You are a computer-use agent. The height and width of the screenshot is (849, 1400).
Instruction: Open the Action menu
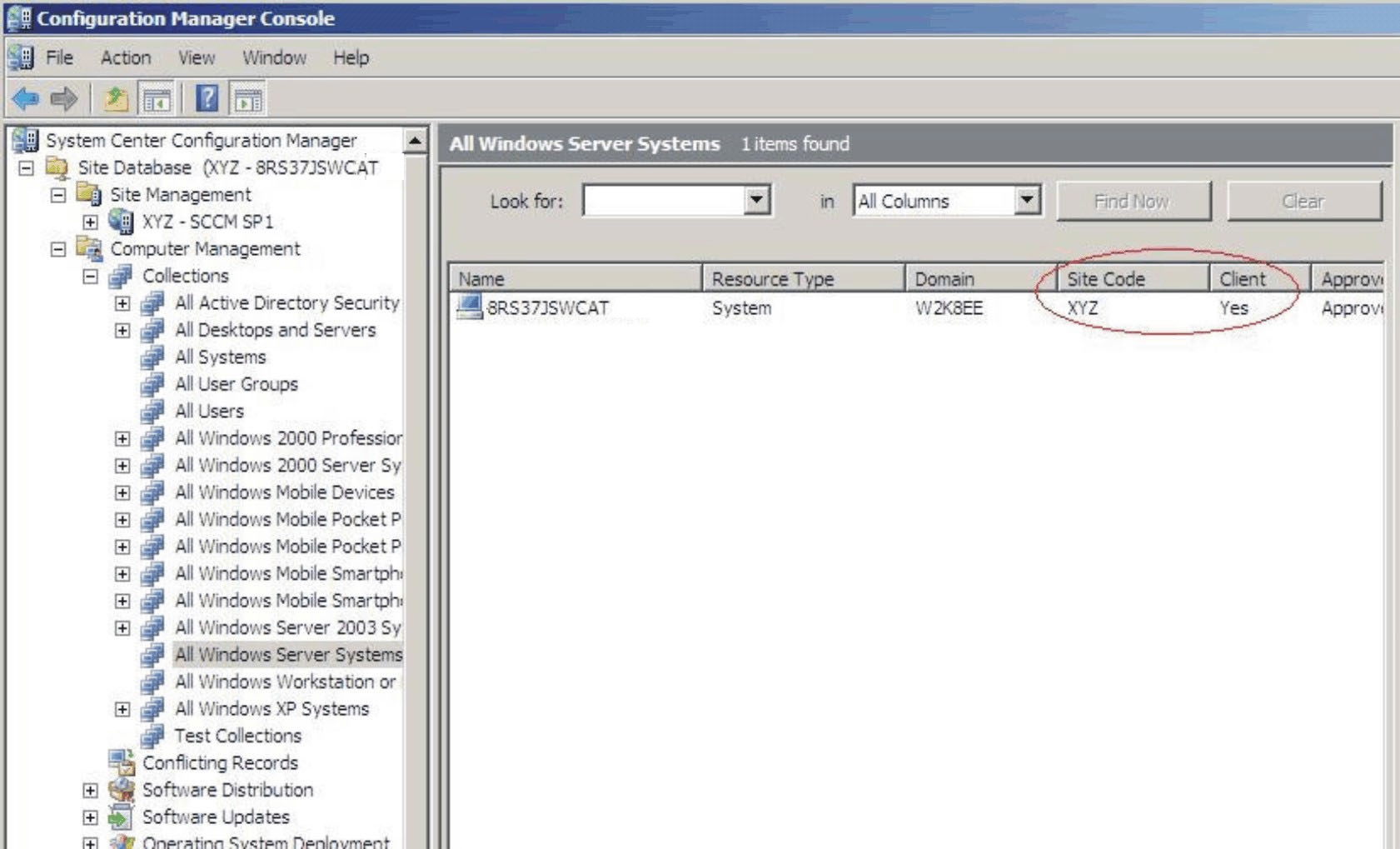pos(126,57)
